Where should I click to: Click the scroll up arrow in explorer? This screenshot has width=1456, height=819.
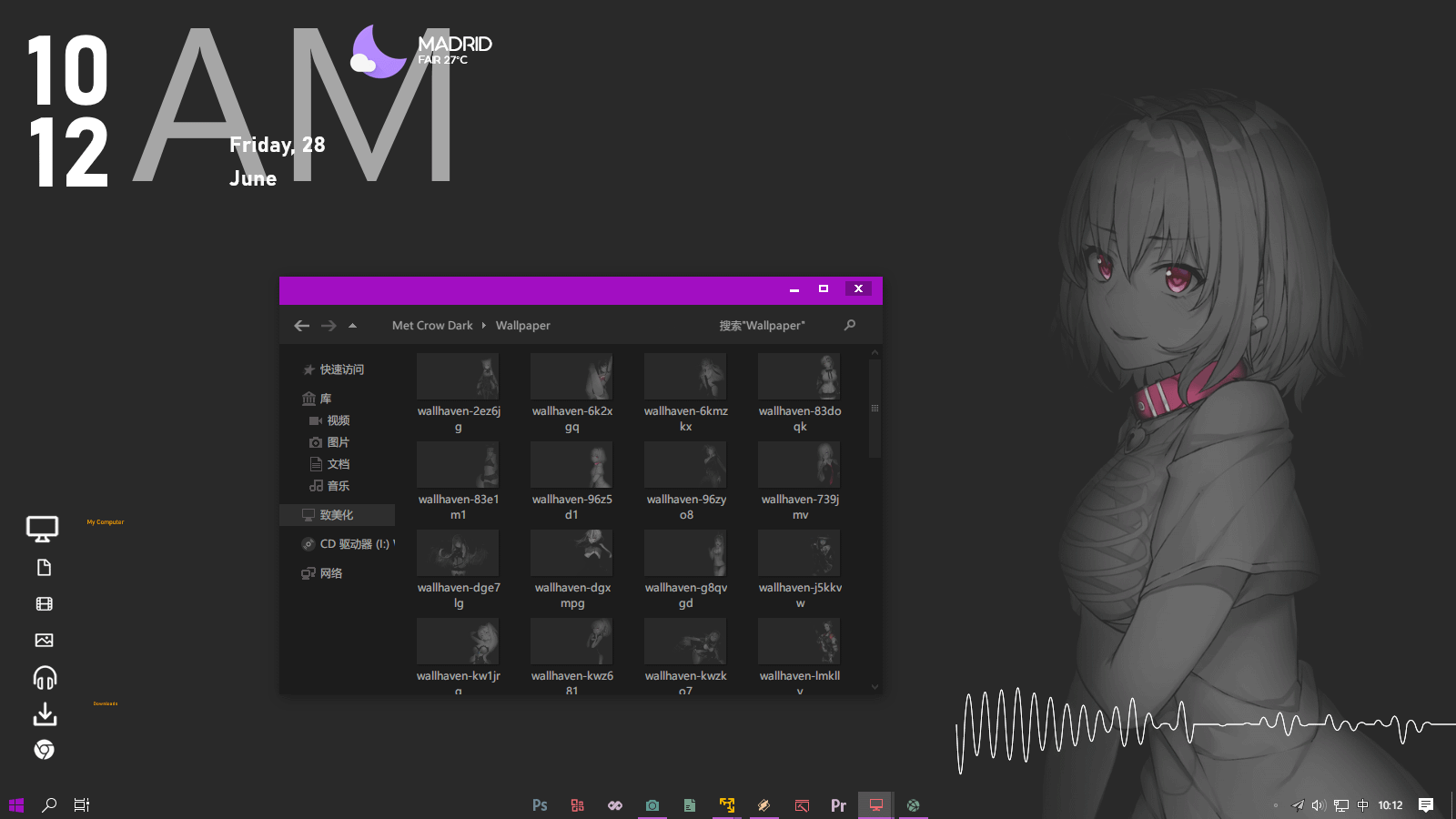(875, 352)
